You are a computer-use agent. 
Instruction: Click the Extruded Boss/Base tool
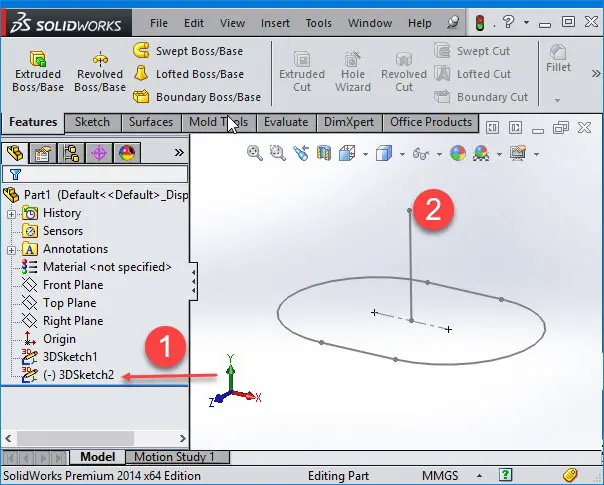point(38,72)
